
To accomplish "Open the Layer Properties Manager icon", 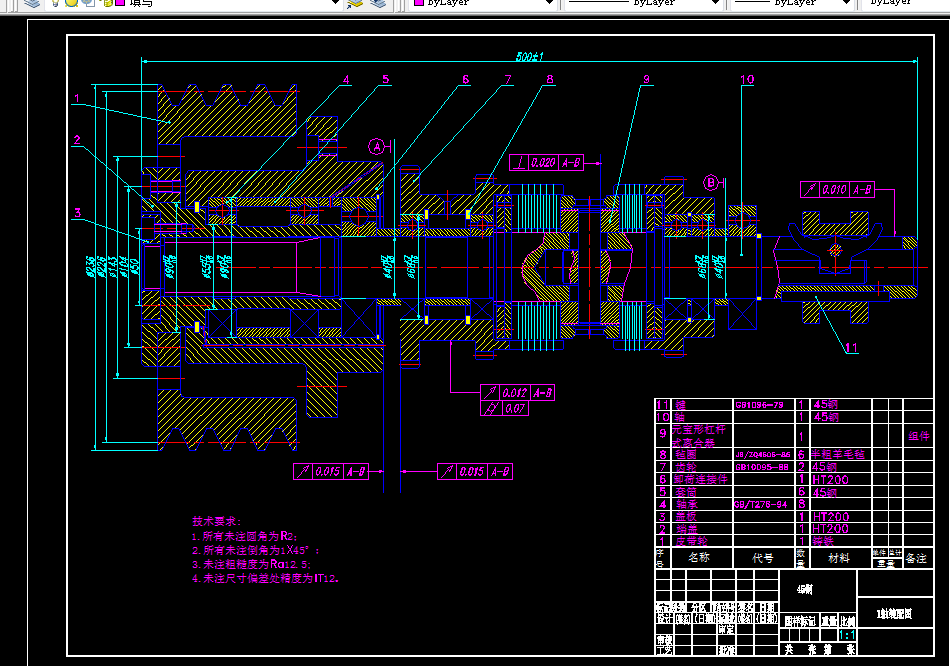I will tap(32, 3).
